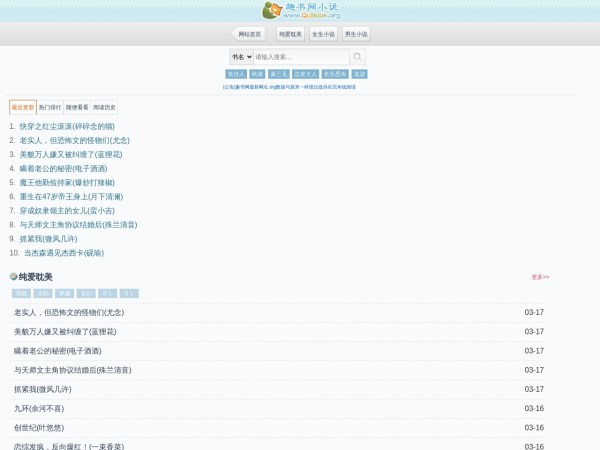Switch to the 随便看看 tab
Image resolution: width=600 pixels, height=450 pixels.
tap(77, 107)
